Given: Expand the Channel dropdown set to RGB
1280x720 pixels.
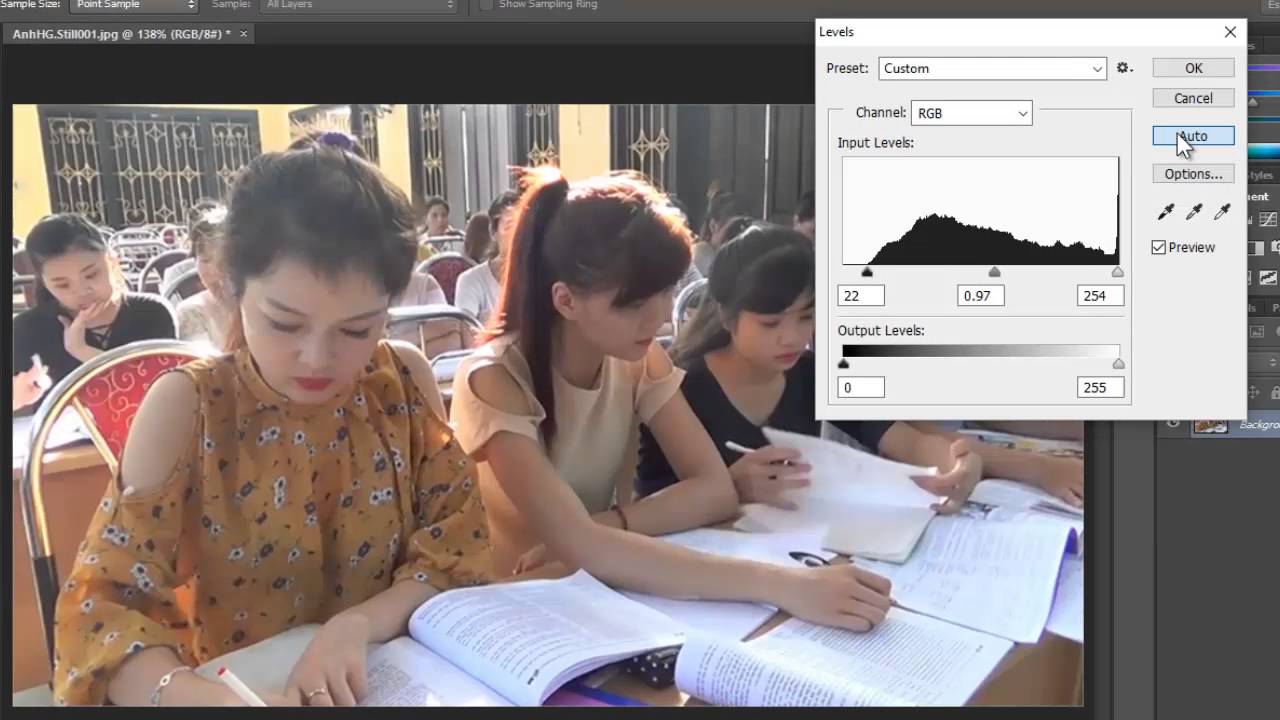Looking at the screenshot, I should click(x=970, y=113).
